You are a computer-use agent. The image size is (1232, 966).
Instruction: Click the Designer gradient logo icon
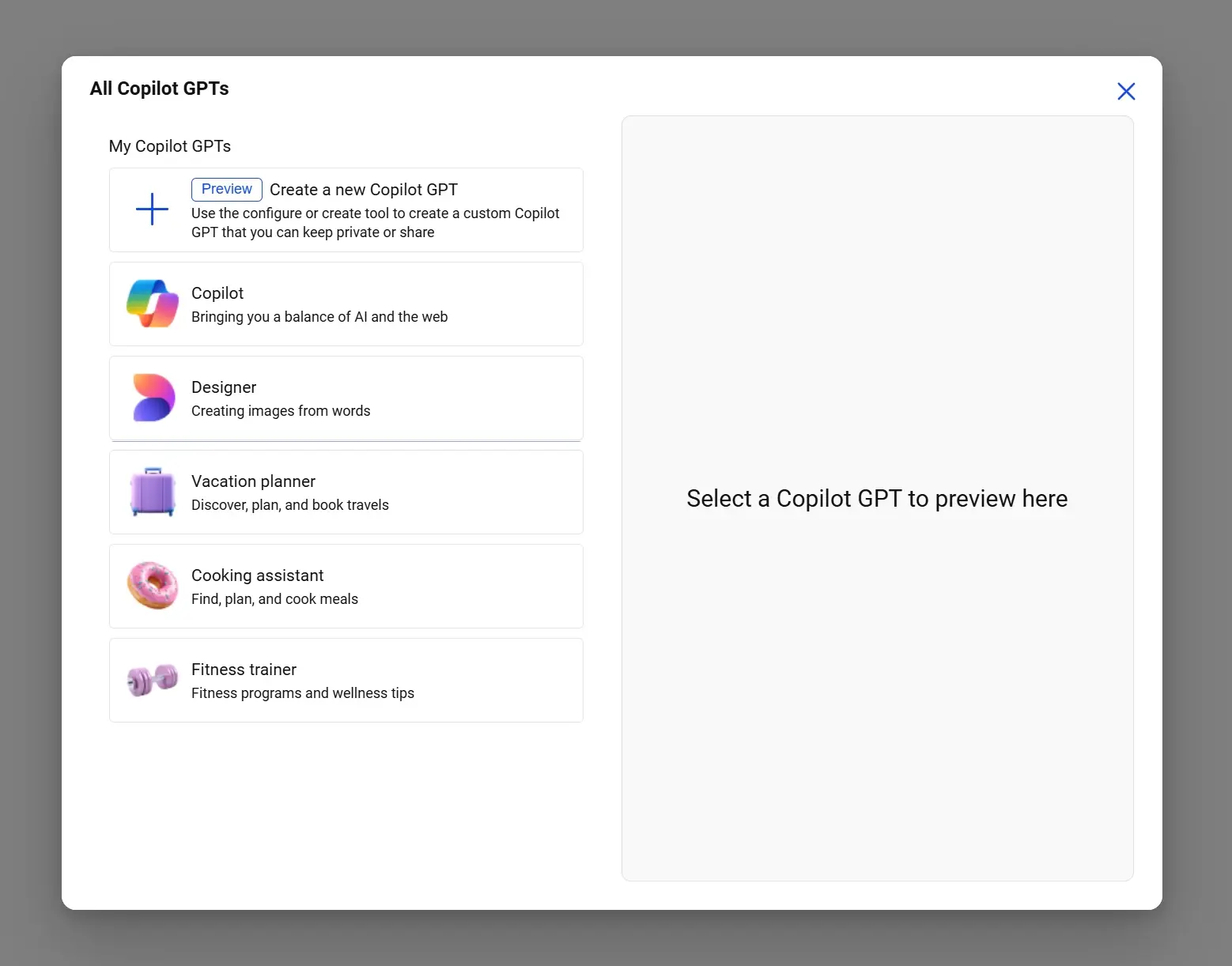coord(153,398)
